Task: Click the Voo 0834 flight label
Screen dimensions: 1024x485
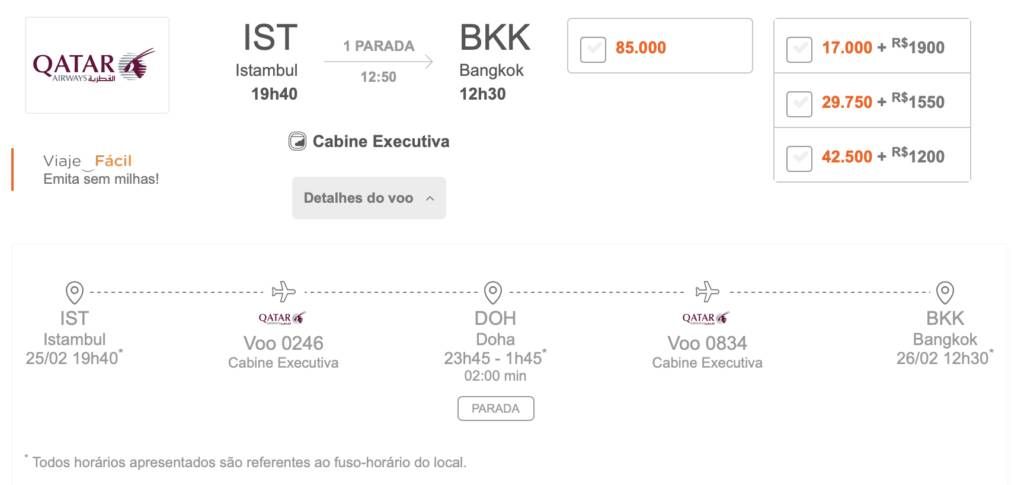Action: (707, 343)
